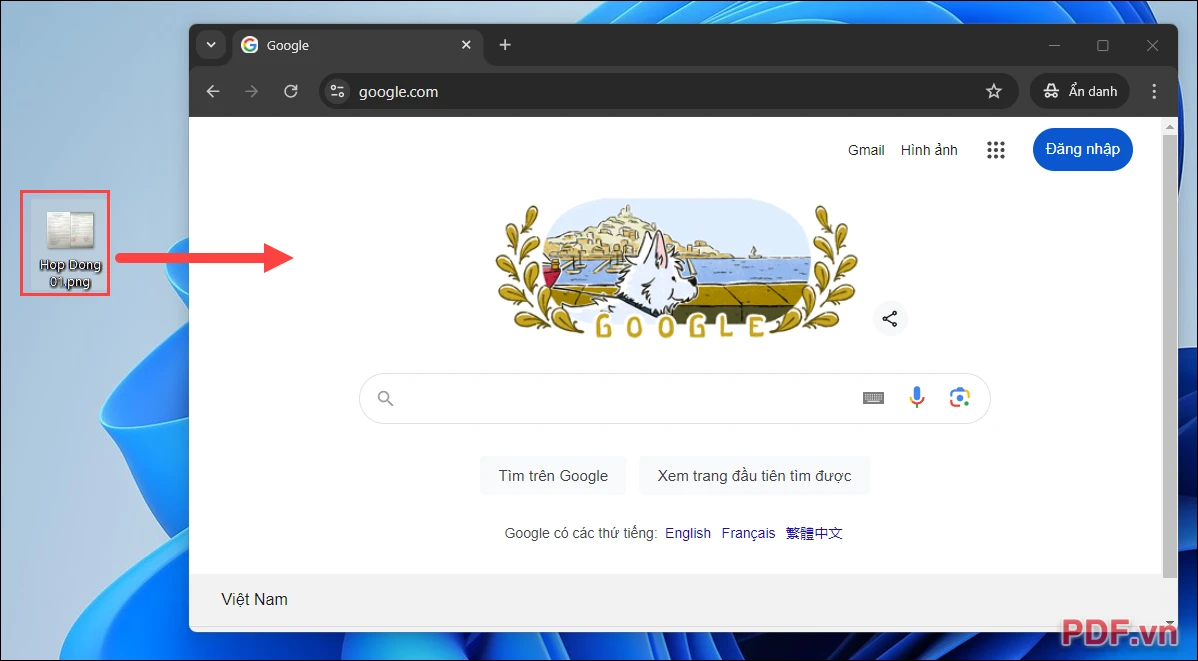The image size is (1198, 661).
Task: Share the Google doodle
Action: [890, 319]
